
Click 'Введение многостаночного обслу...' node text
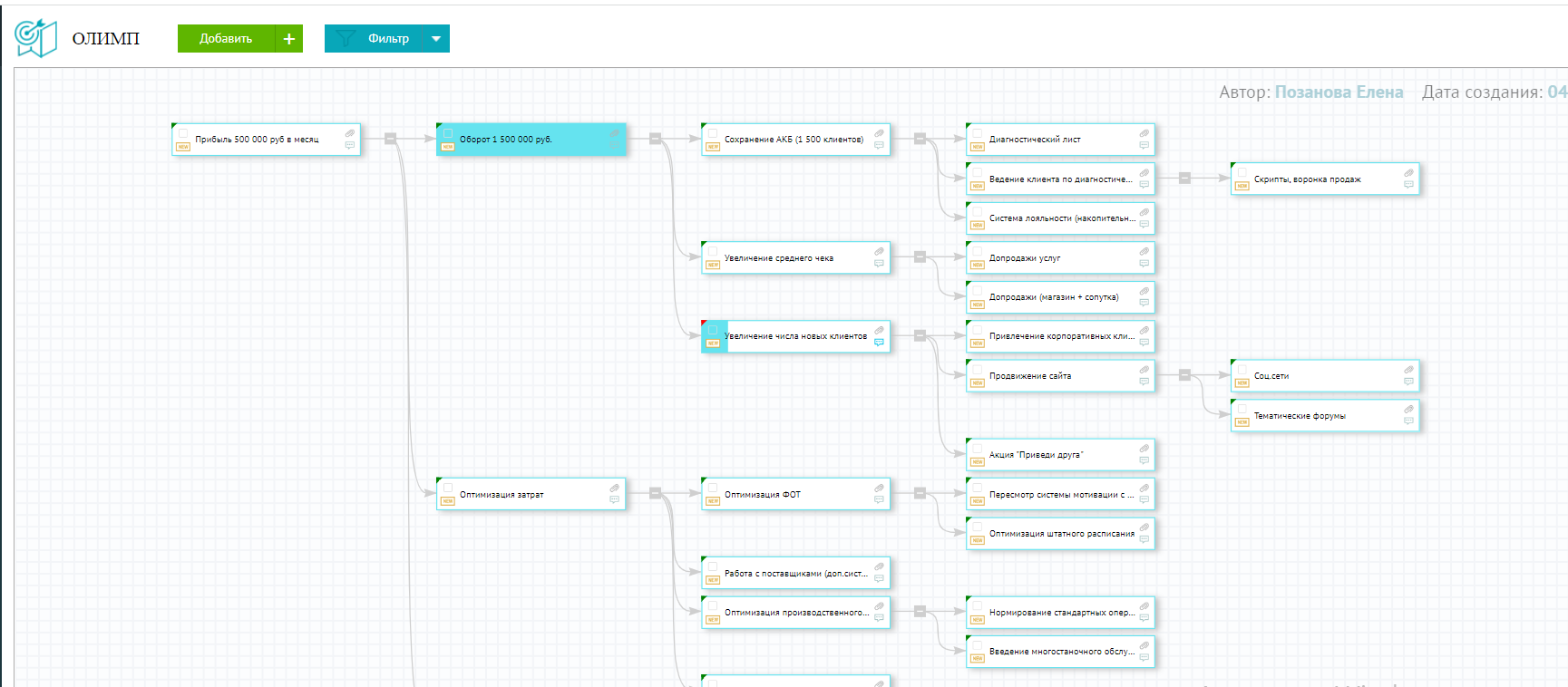(1061, 652)
